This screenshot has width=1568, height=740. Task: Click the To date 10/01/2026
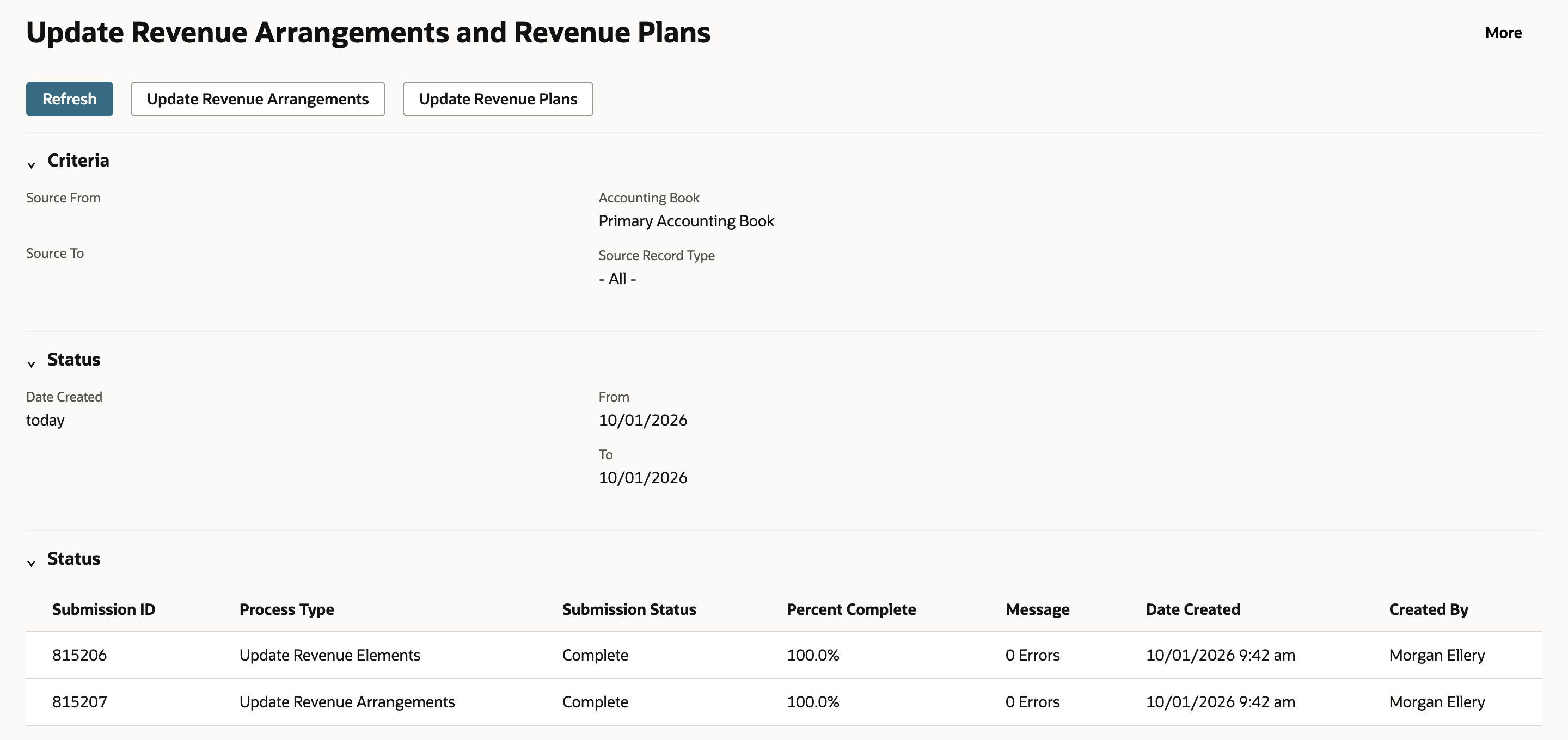click(643, 478)
